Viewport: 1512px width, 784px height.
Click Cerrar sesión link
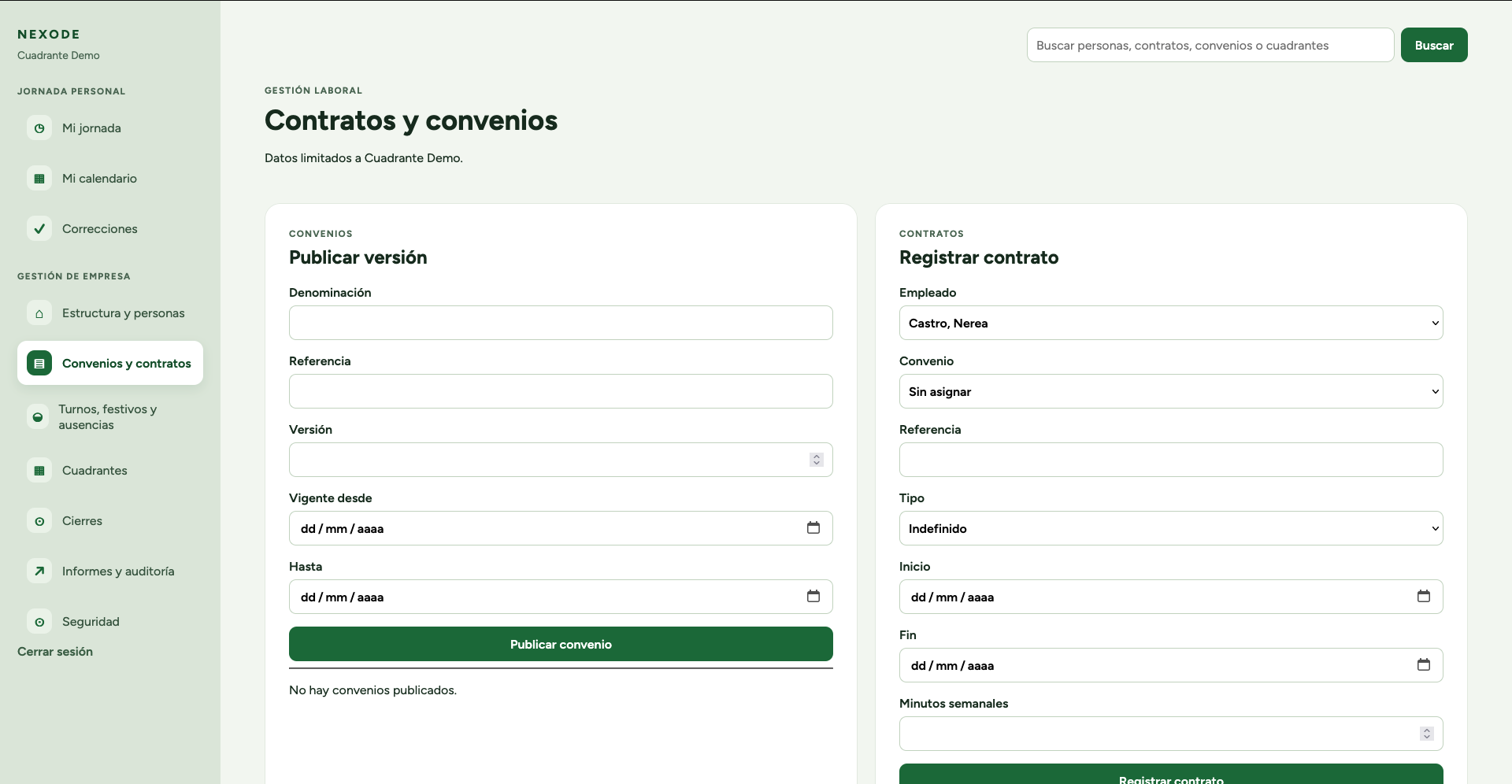[55, 651]
